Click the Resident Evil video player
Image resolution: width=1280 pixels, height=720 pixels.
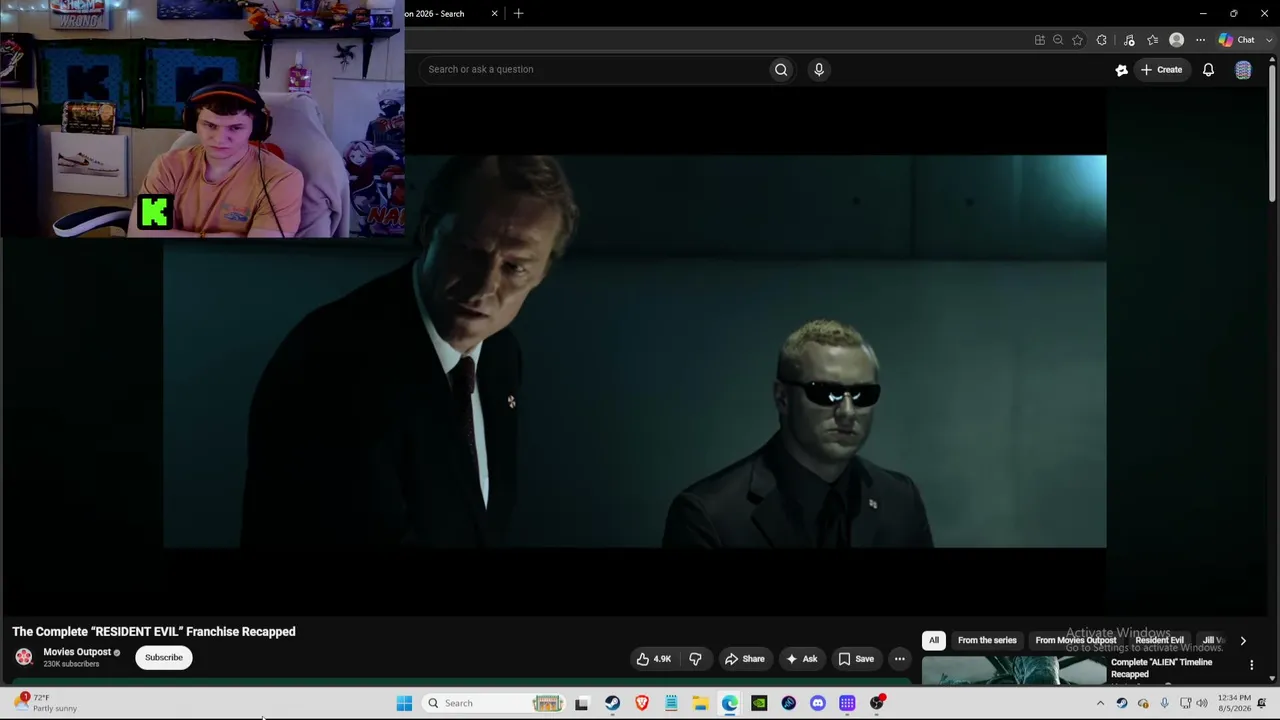tap(635, 351)
